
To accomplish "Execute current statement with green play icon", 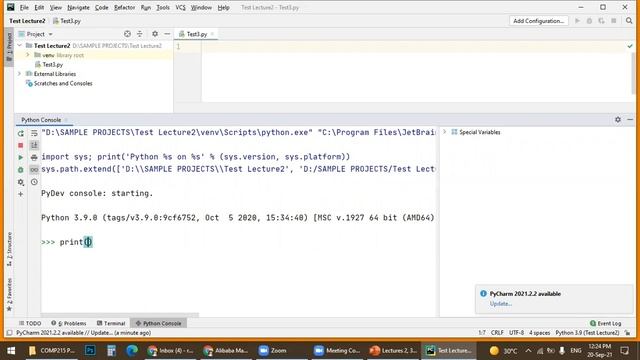I will tap(21, 157).
